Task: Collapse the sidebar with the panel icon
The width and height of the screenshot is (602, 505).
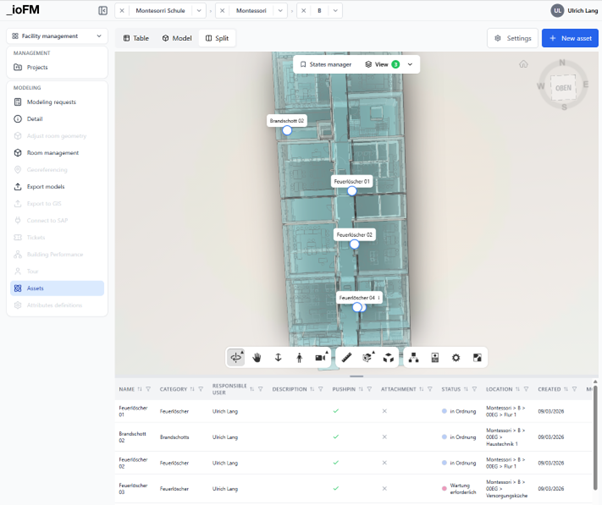Action: pyautogui.click(x=103, y=11)
